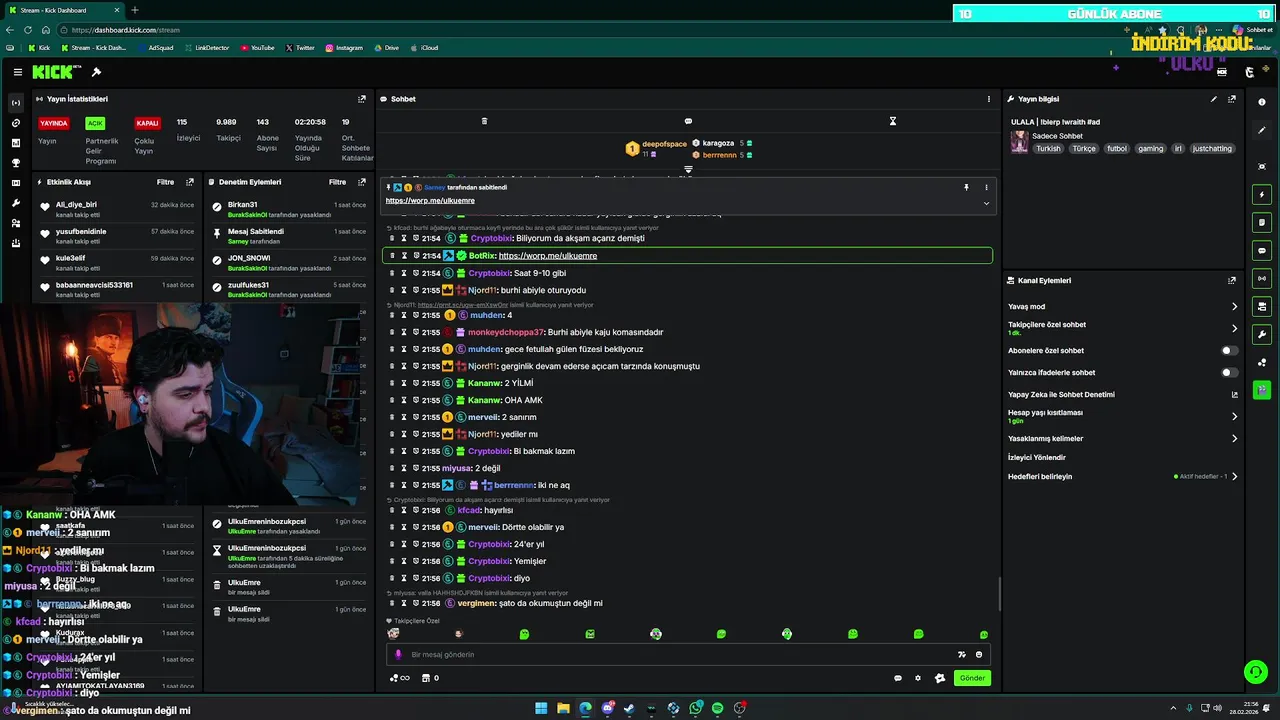Viewport: 1280px width, 720px height.
Task: Open the Sohbet panel three-dot menu
Action: [989, 99]
